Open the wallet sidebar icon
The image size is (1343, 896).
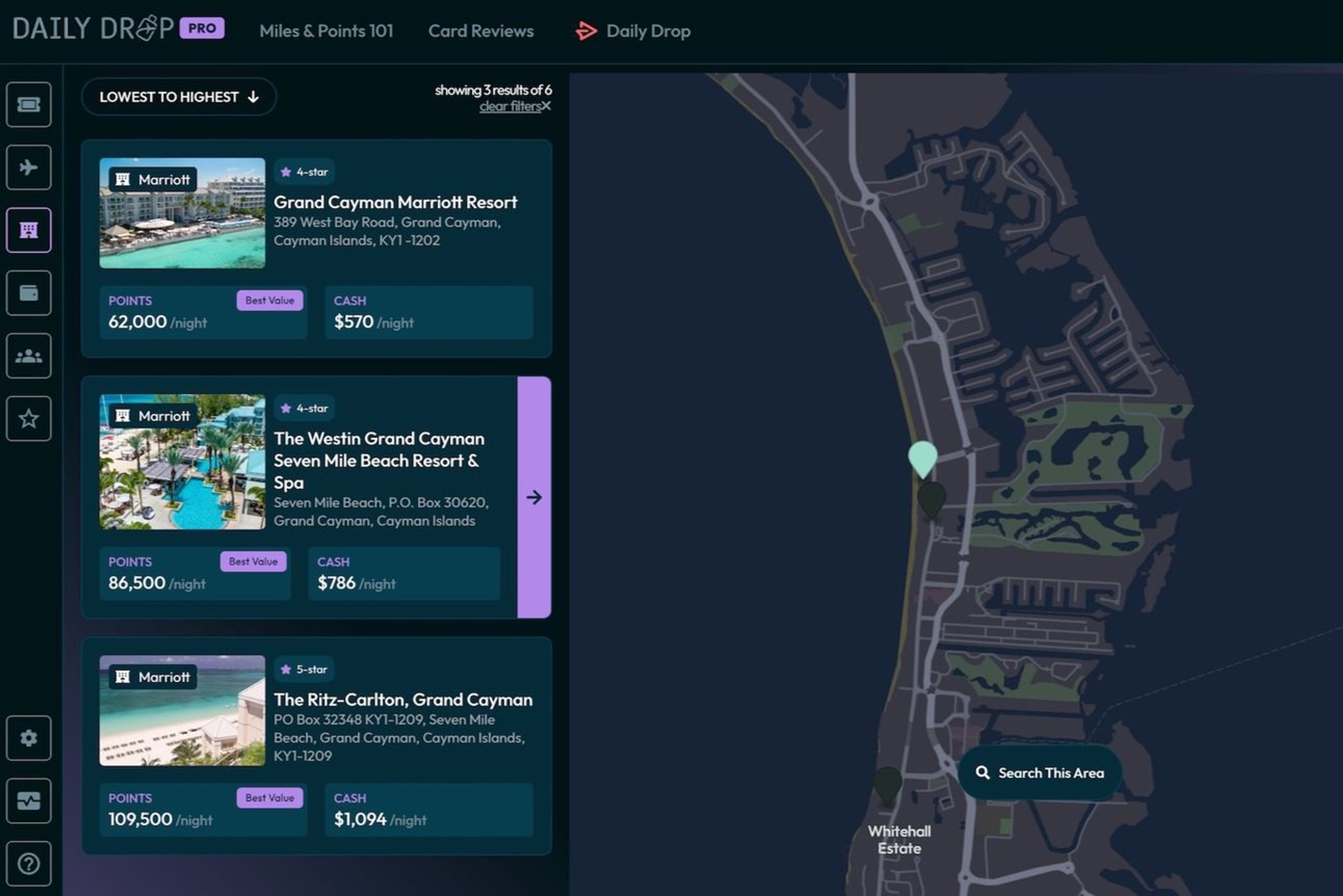[x=29, y=293]
